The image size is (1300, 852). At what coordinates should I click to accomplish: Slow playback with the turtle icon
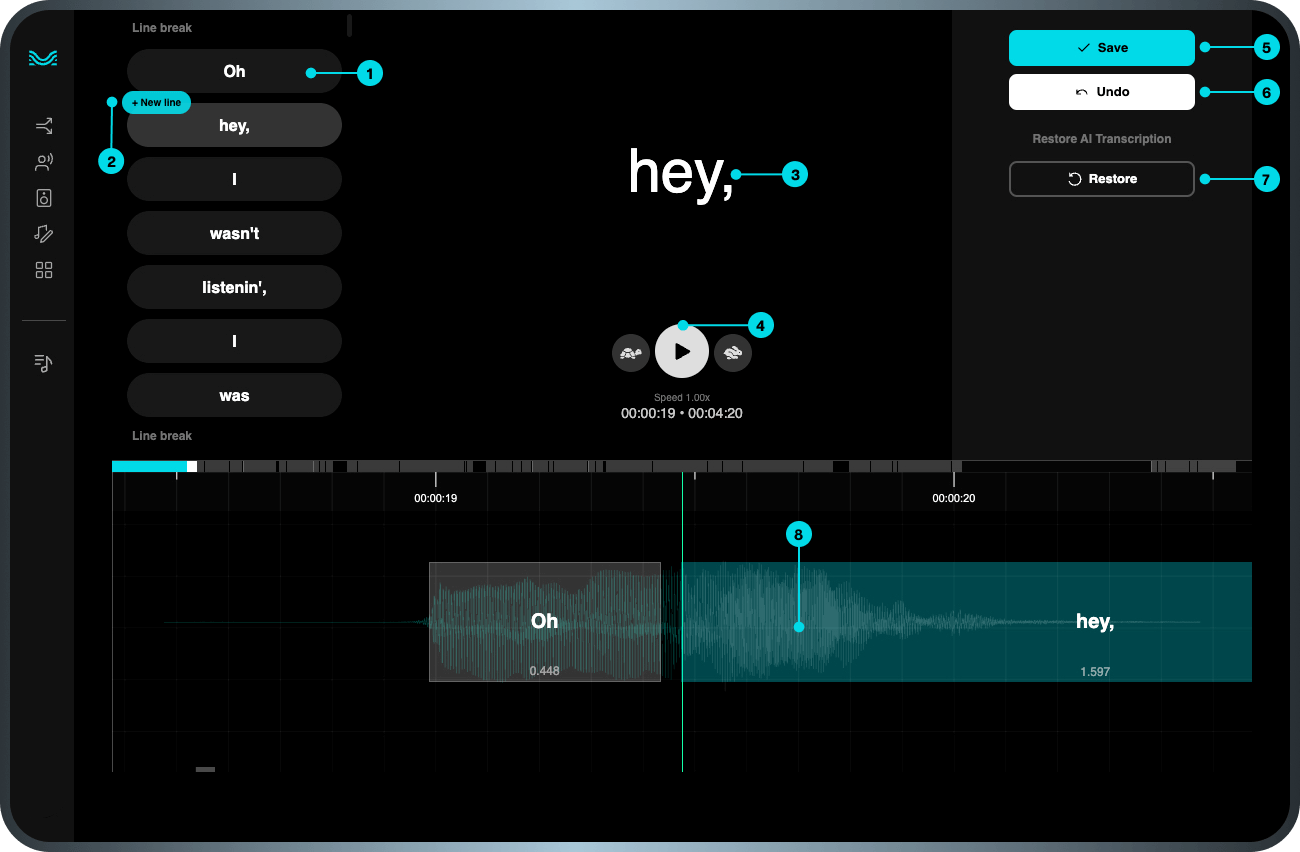[x=631, y=352]
